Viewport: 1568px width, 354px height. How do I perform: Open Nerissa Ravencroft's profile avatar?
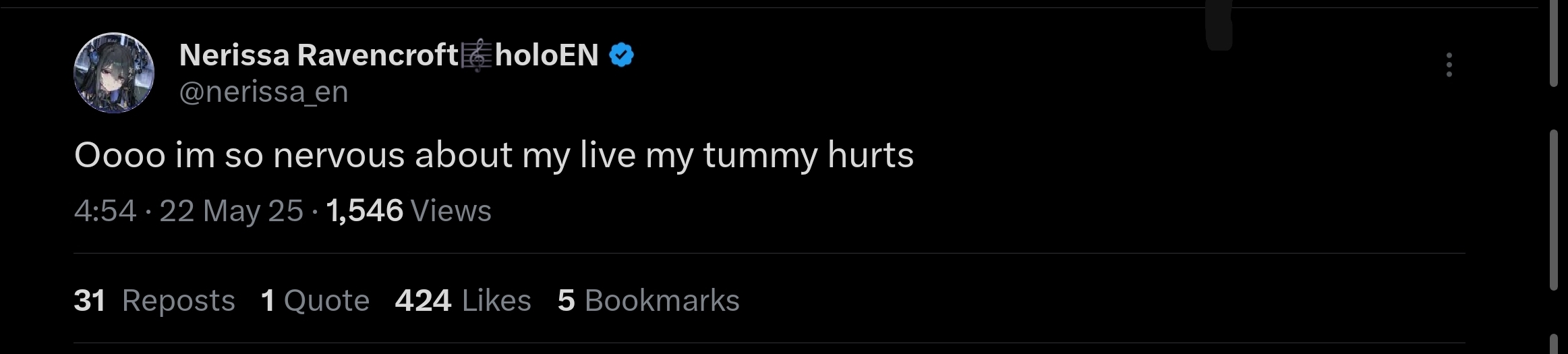114,73
